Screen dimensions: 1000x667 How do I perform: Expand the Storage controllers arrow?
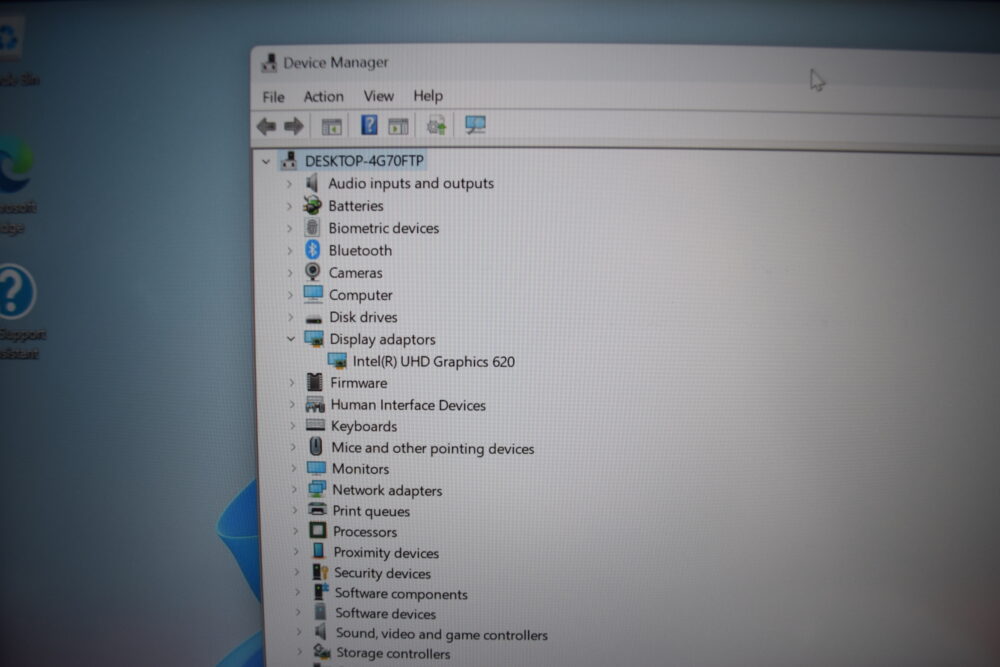pos(299,652)
